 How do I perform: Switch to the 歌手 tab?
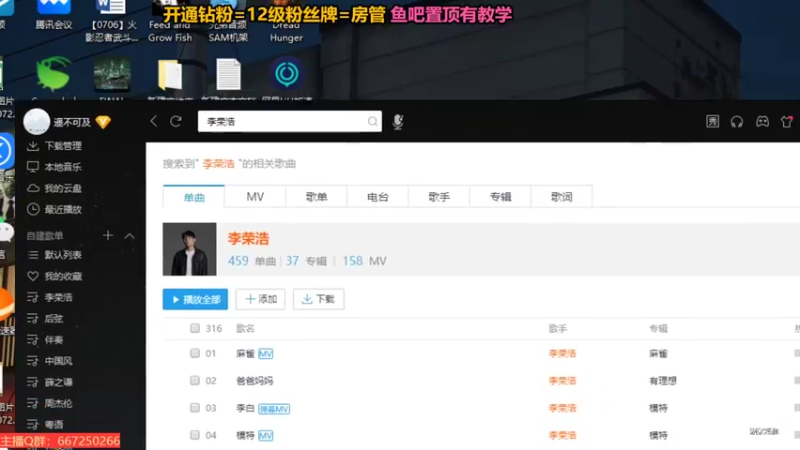pos(439,196)
